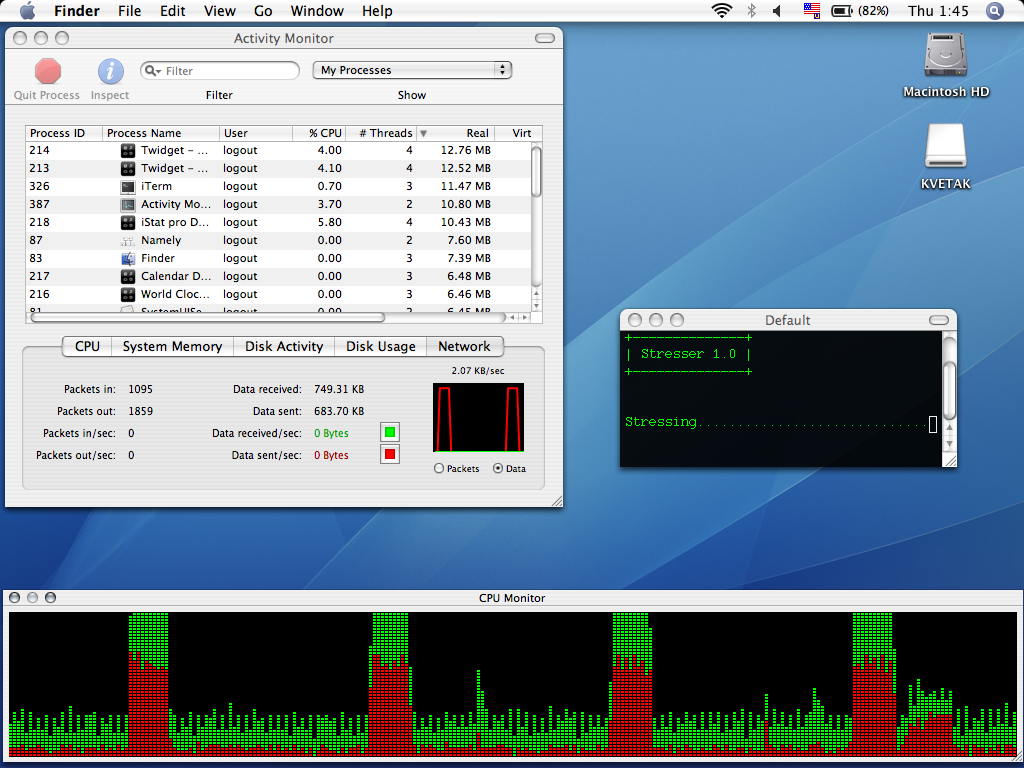
Task: Select the Packets radio button
Action: click(x=440, y=469)
